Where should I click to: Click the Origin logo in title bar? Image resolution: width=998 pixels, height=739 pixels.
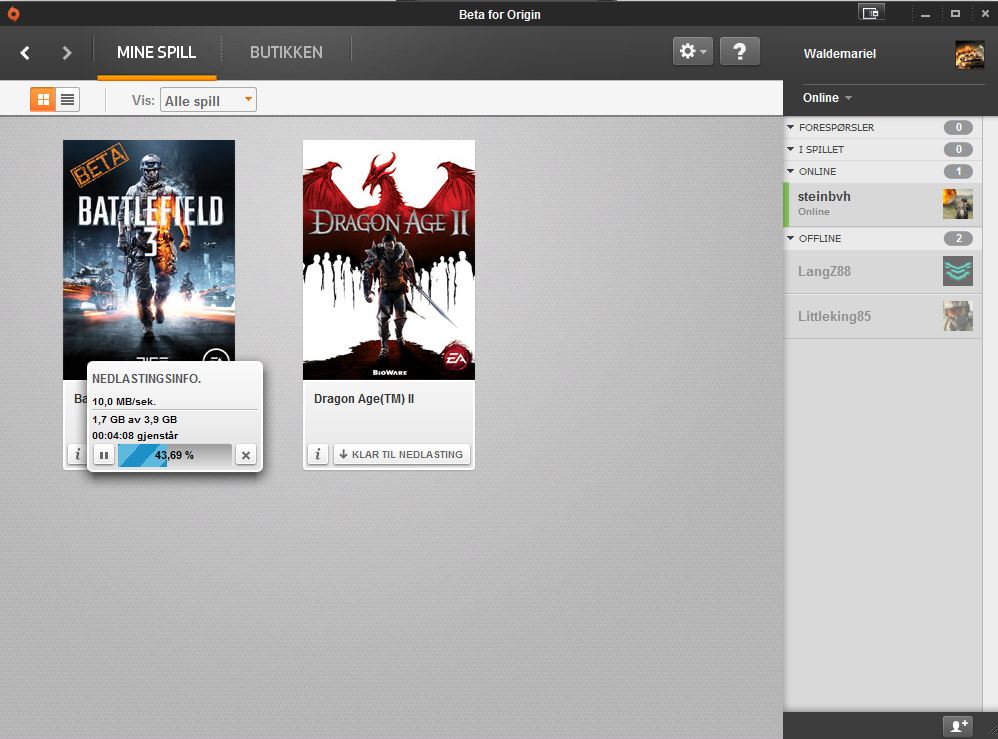tap(13, 14)
